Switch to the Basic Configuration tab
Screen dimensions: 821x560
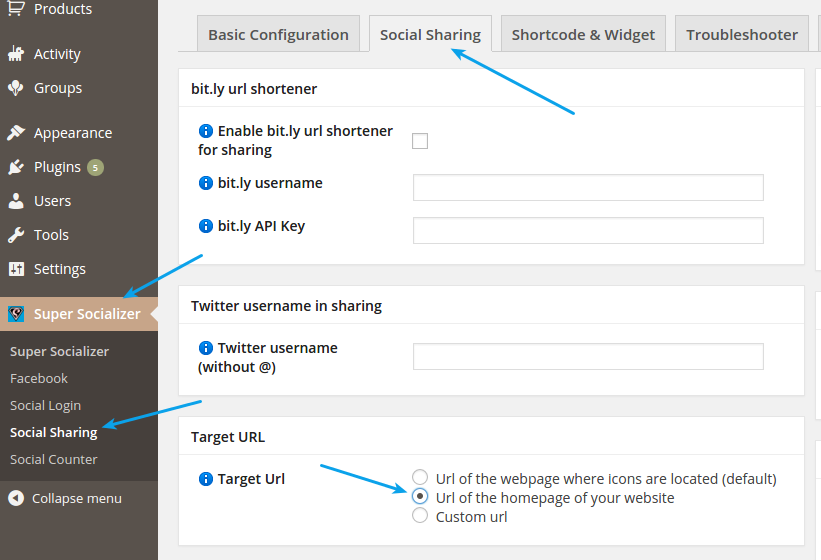[x=278, y=35]
